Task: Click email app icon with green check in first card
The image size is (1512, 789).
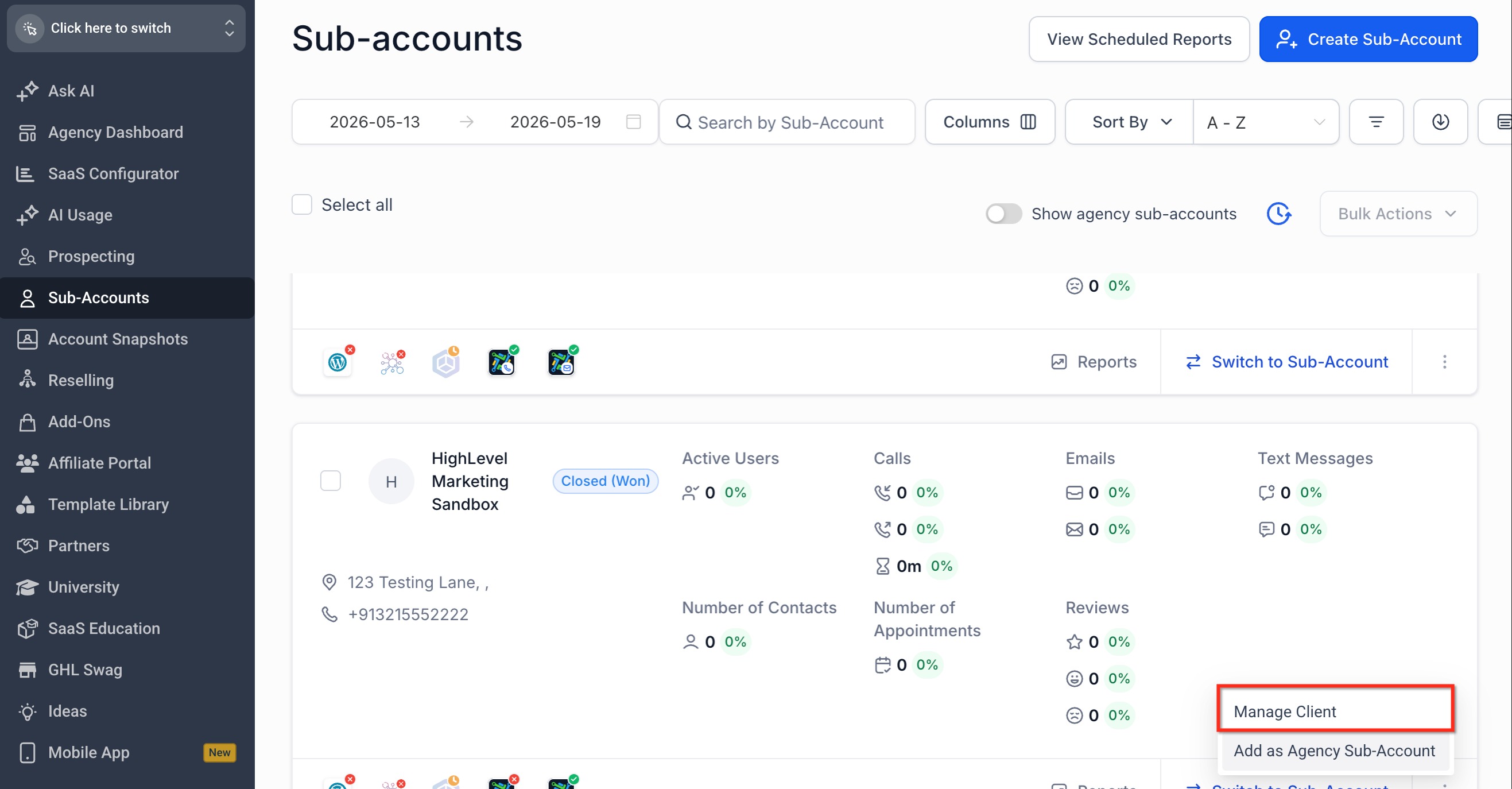Action: 561,362
